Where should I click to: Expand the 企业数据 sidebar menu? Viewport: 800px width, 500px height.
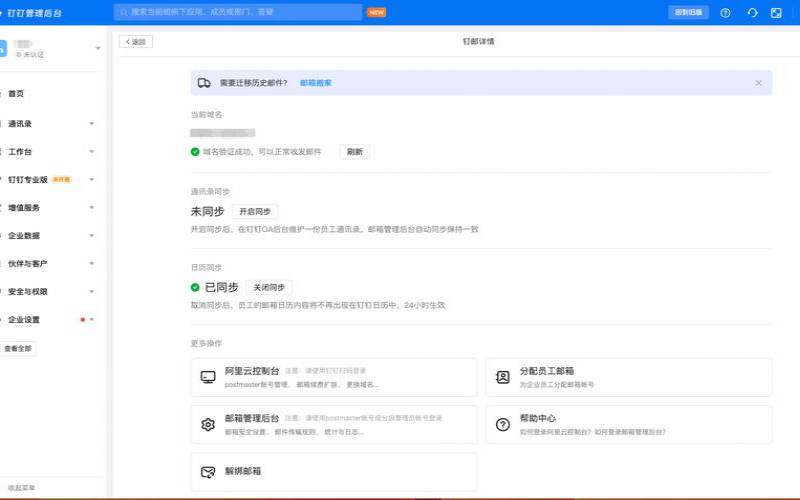(x=92, y=236)
